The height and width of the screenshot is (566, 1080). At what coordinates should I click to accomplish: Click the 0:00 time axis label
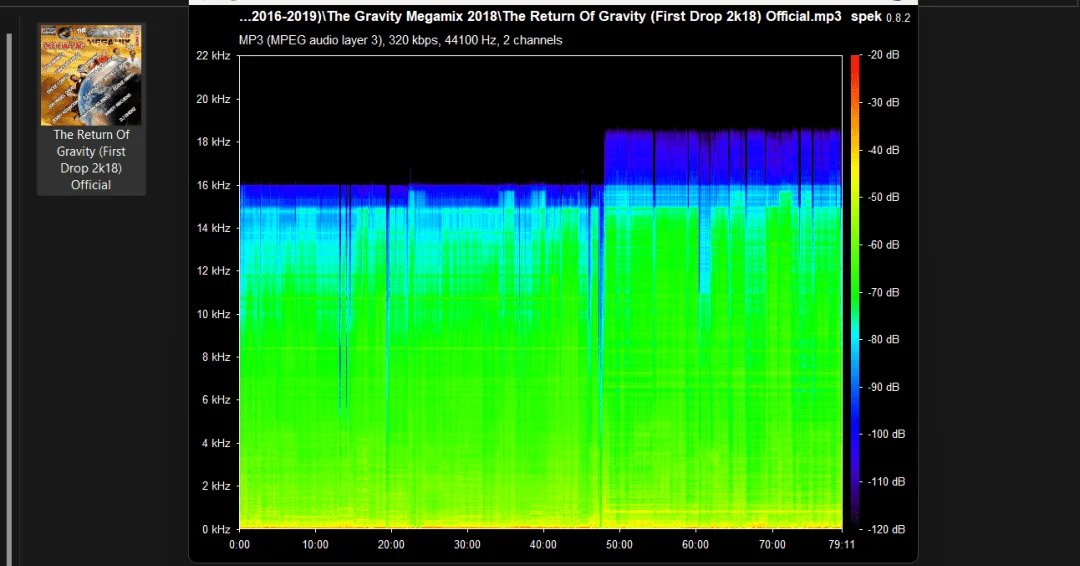tap(240, 545)
